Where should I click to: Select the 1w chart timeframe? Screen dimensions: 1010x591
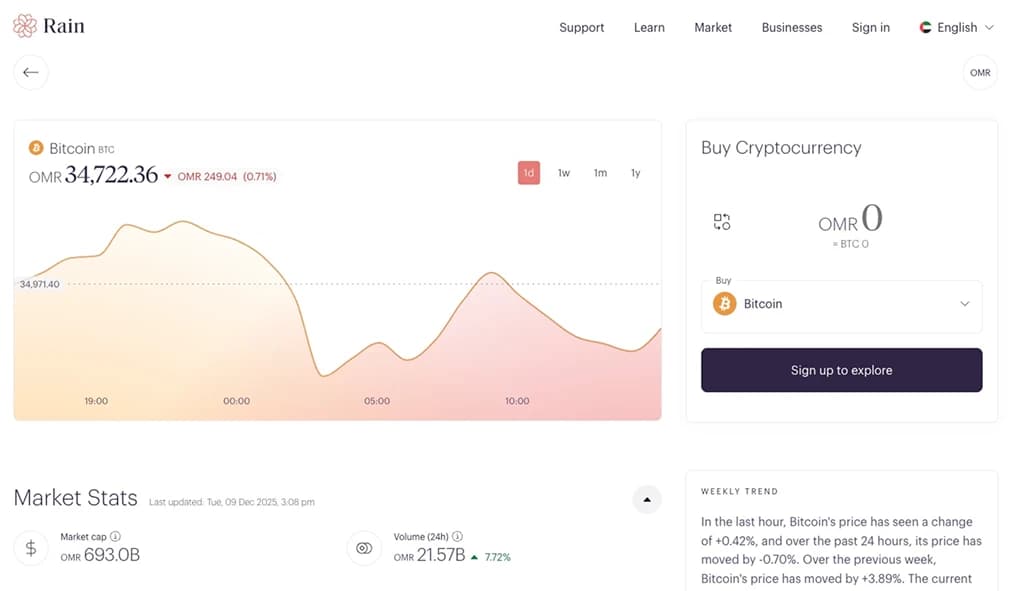[563, 172]
